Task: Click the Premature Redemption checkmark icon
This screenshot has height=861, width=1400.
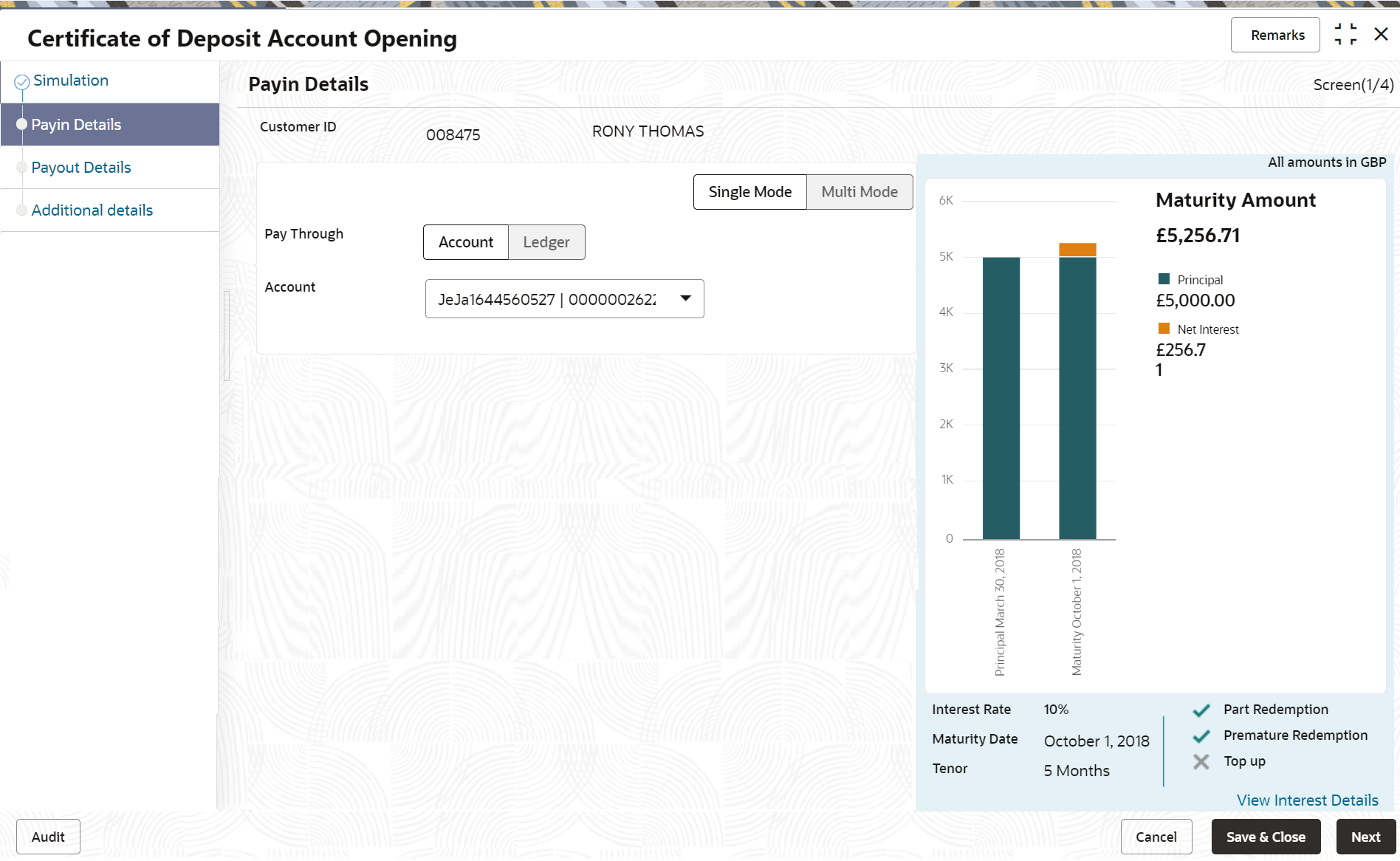Action: coord(1201,736)
